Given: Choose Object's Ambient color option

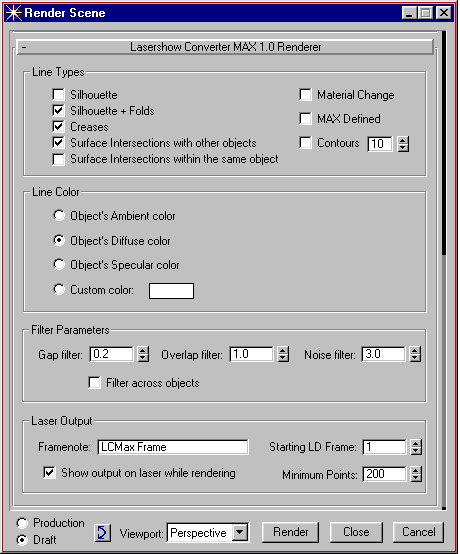Looking at the screenshot, I should 59,216.
